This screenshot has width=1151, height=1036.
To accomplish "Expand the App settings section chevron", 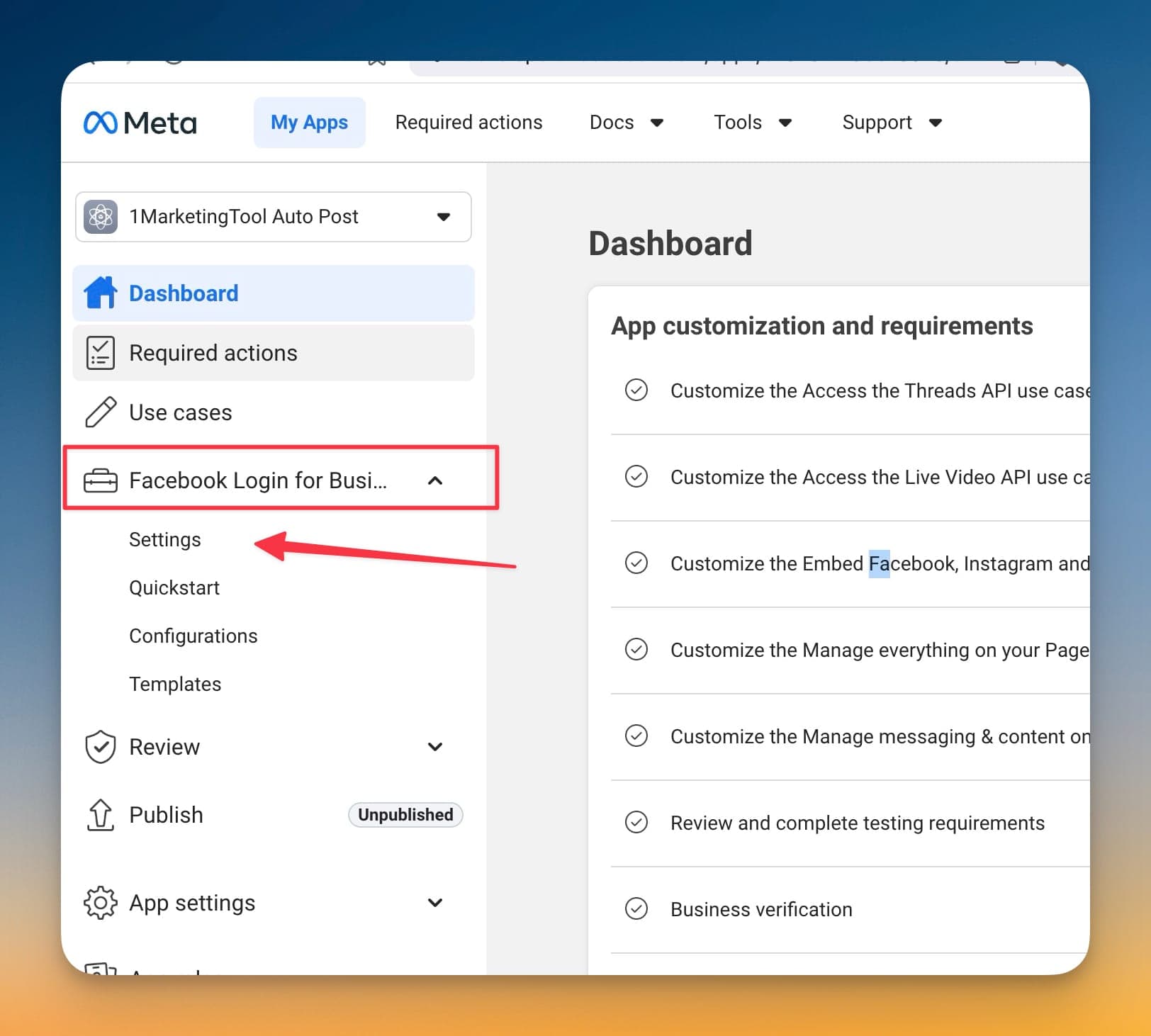I will 435,903.
